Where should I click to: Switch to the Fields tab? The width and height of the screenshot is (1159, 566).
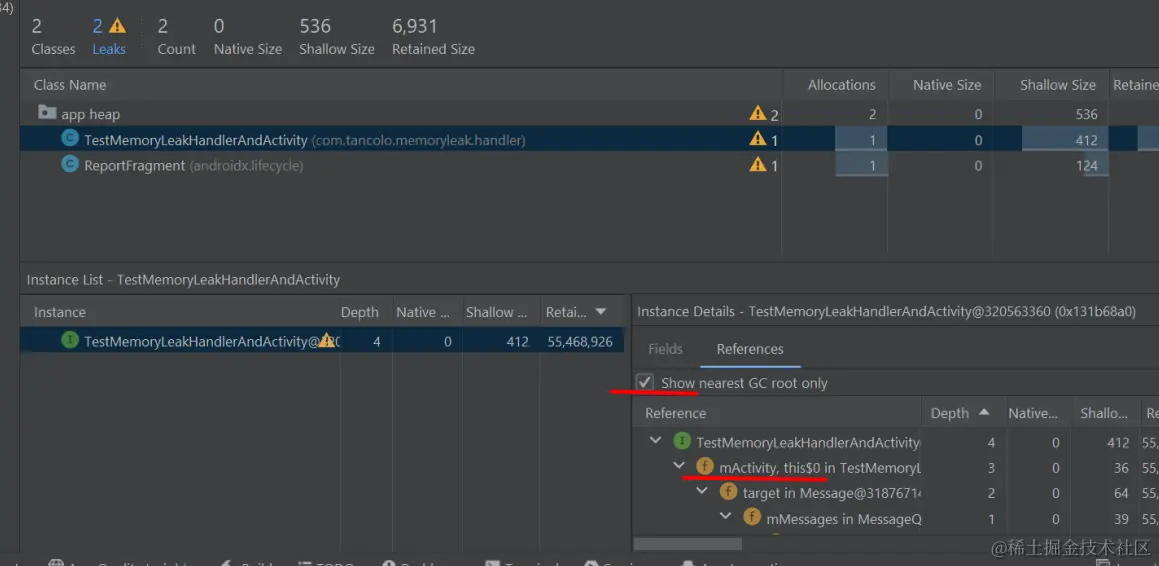(665, 350)
